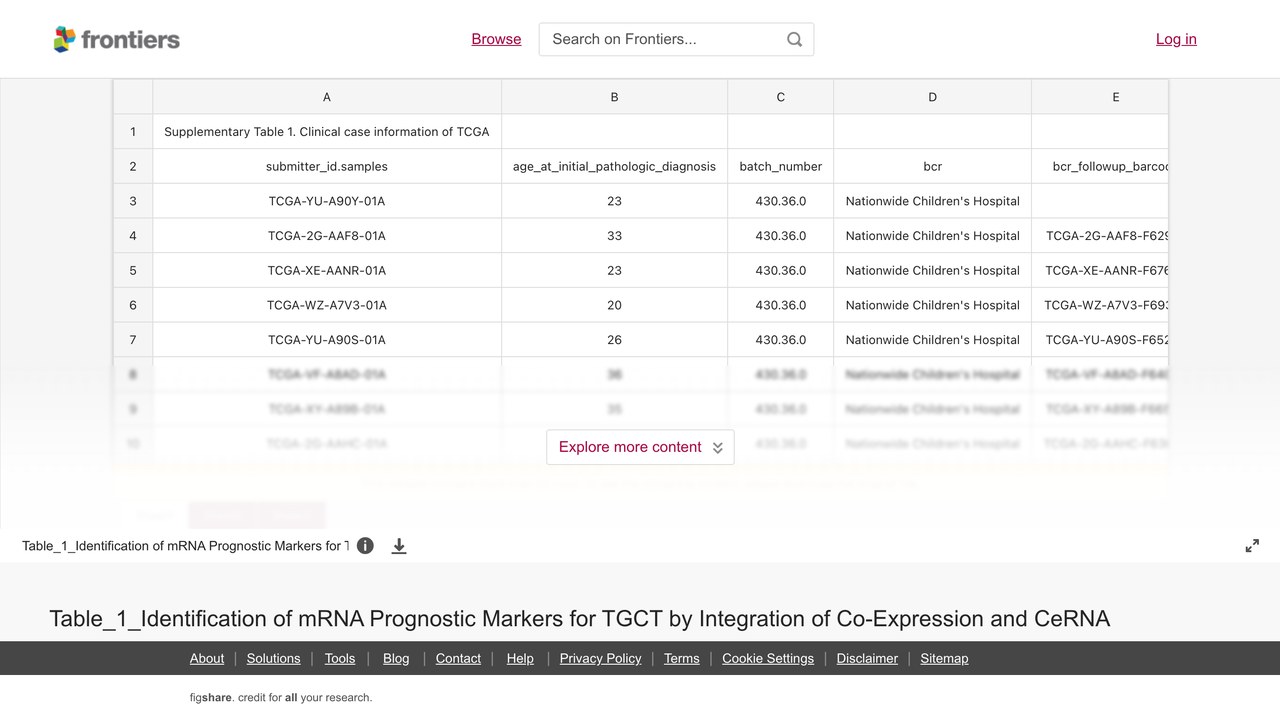Click cell TCGA-YU-A90Y-01A
Viewport: 1280px width, 720px height.
[327, 201]
